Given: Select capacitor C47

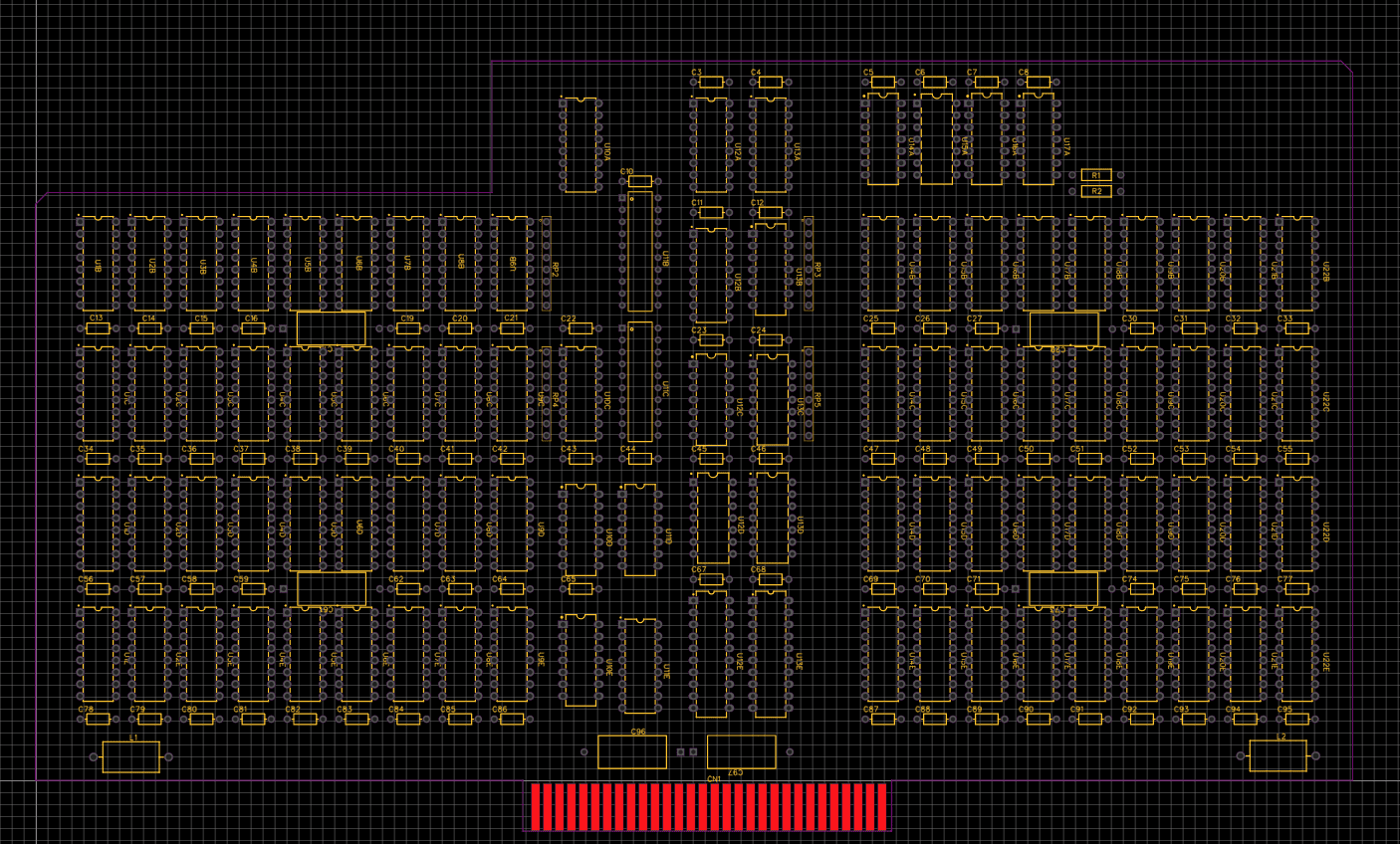Looking at the screenshot, I should 883,459.
